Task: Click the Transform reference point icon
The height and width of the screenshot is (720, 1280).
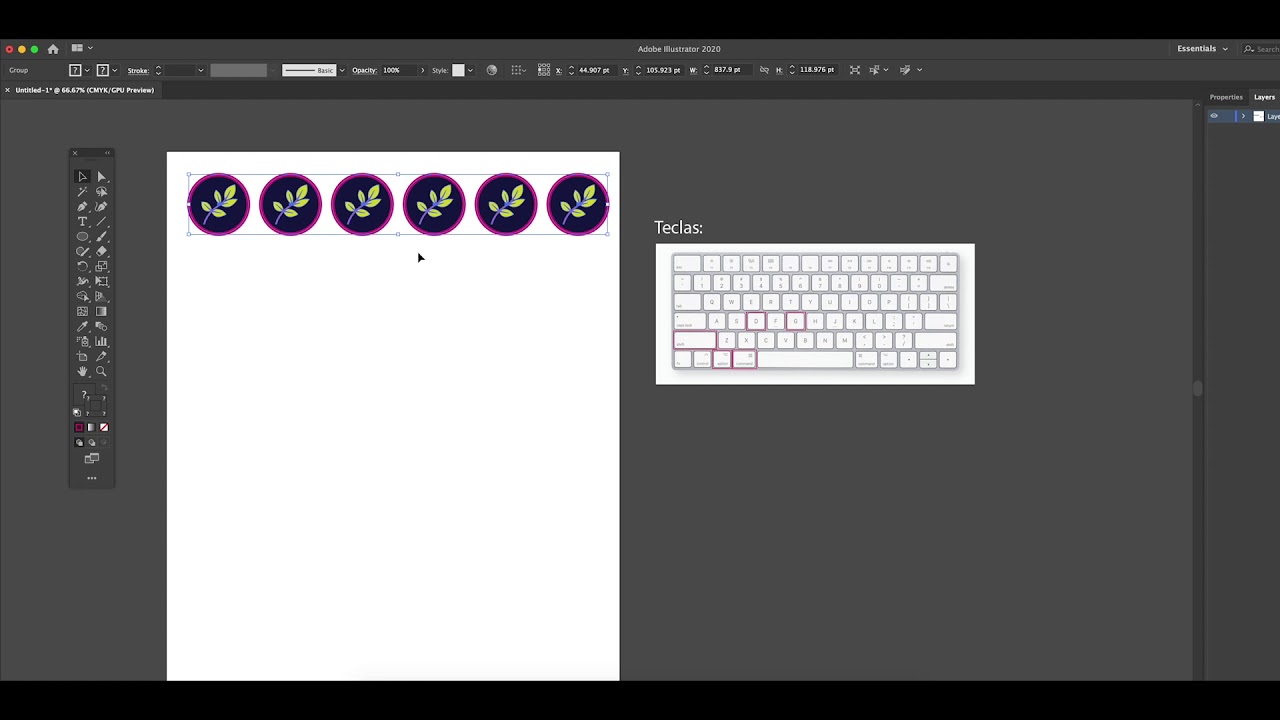Action: pos(544,70)
